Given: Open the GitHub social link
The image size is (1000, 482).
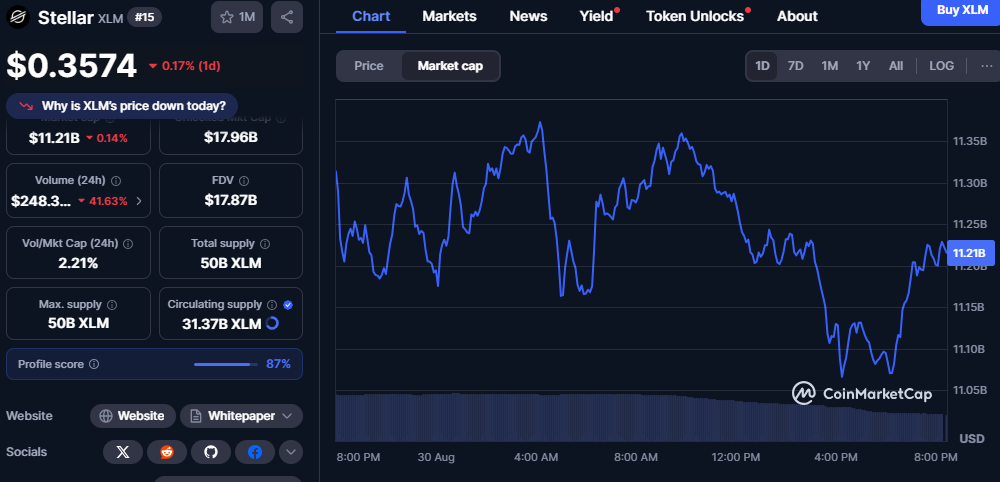Looking at the screenshot, I should 211,452.
